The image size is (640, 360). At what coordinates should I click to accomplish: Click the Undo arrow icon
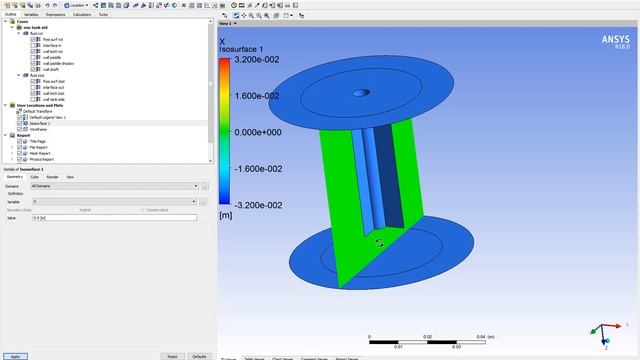coord(47,5)
